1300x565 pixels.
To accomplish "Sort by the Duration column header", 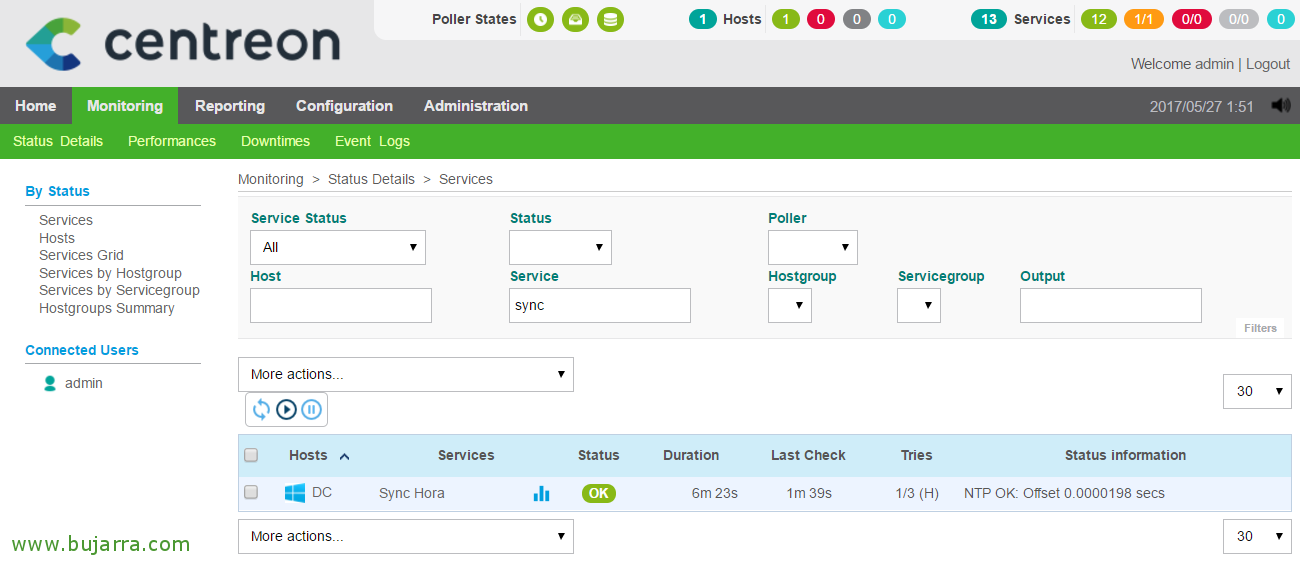I will 691,455.
